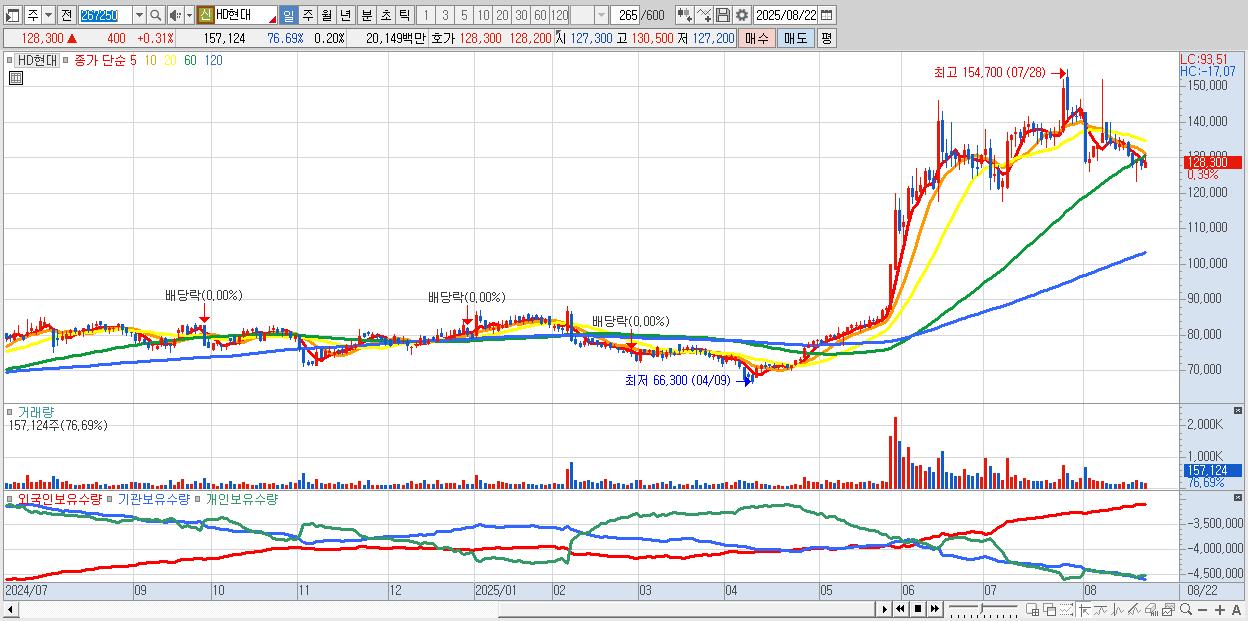The image size is (1248, 621).
Task: Click the table grid icon under HD현대
Action: pyautogui.click(x=16, y=78)
